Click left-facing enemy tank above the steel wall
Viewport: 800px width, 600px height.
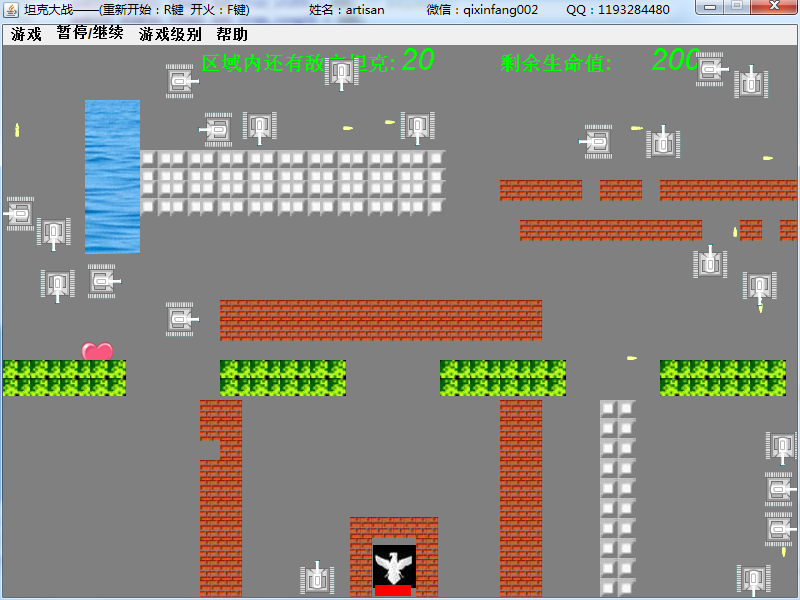click(x=216, y=130)
